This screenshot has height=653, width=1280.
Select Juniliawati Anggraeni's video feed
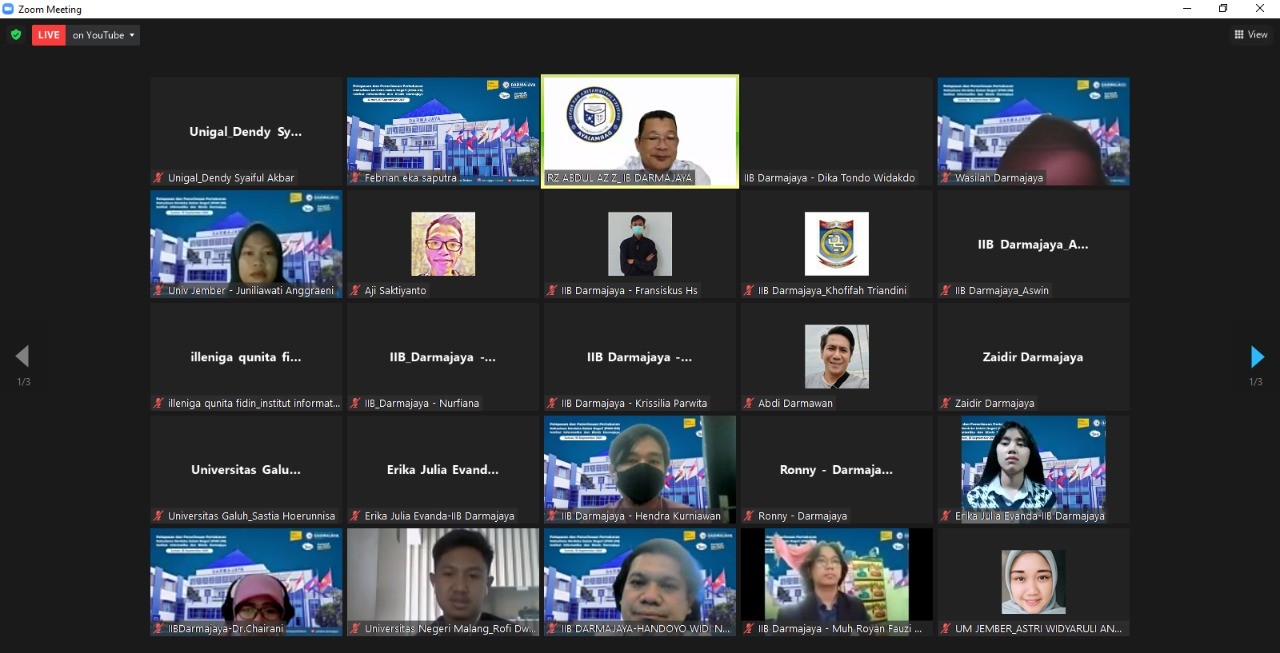click(246, 244)
